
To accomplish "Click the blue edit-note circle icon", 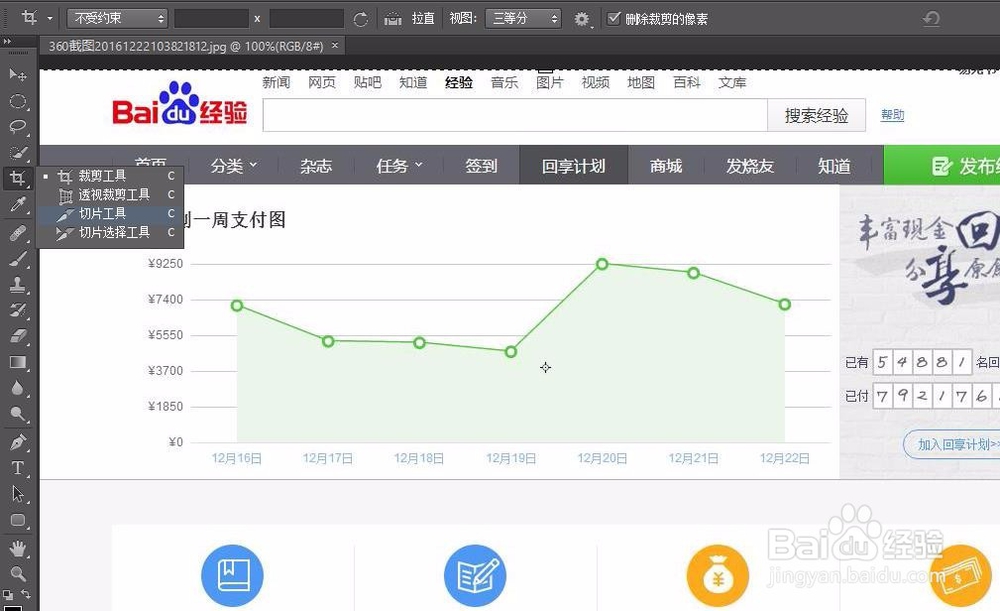I will coord(475,575).
